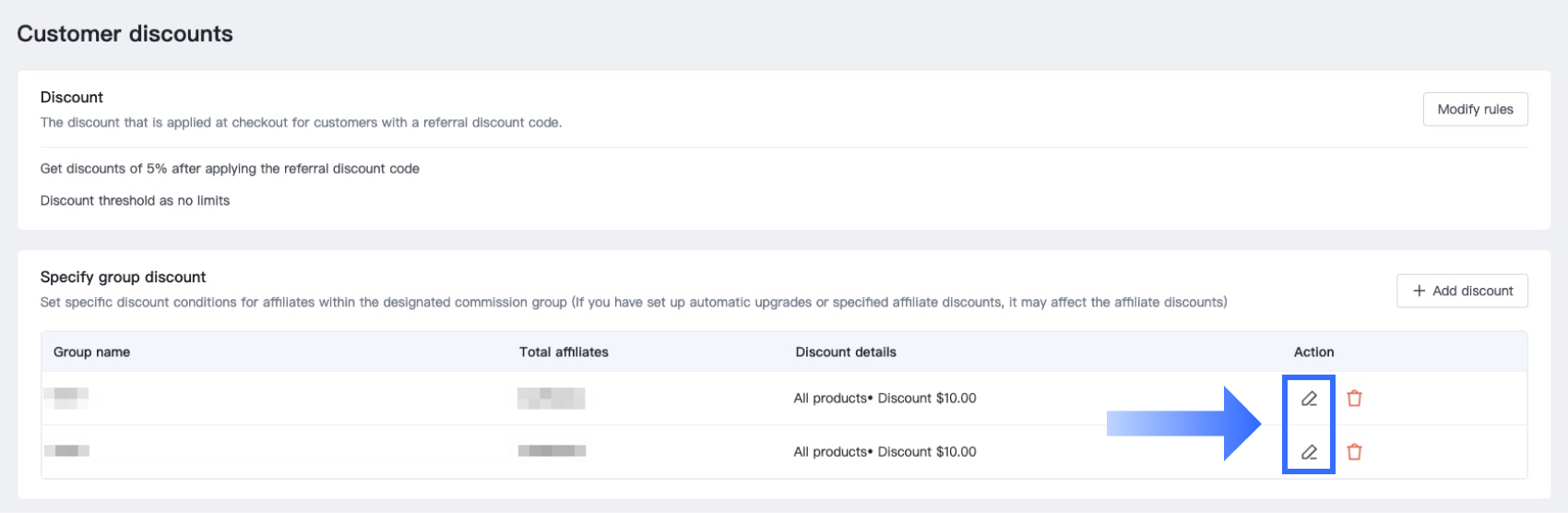1568x513 pixels.
Task: Click the Discount details column header
Action: click(846, 352)
